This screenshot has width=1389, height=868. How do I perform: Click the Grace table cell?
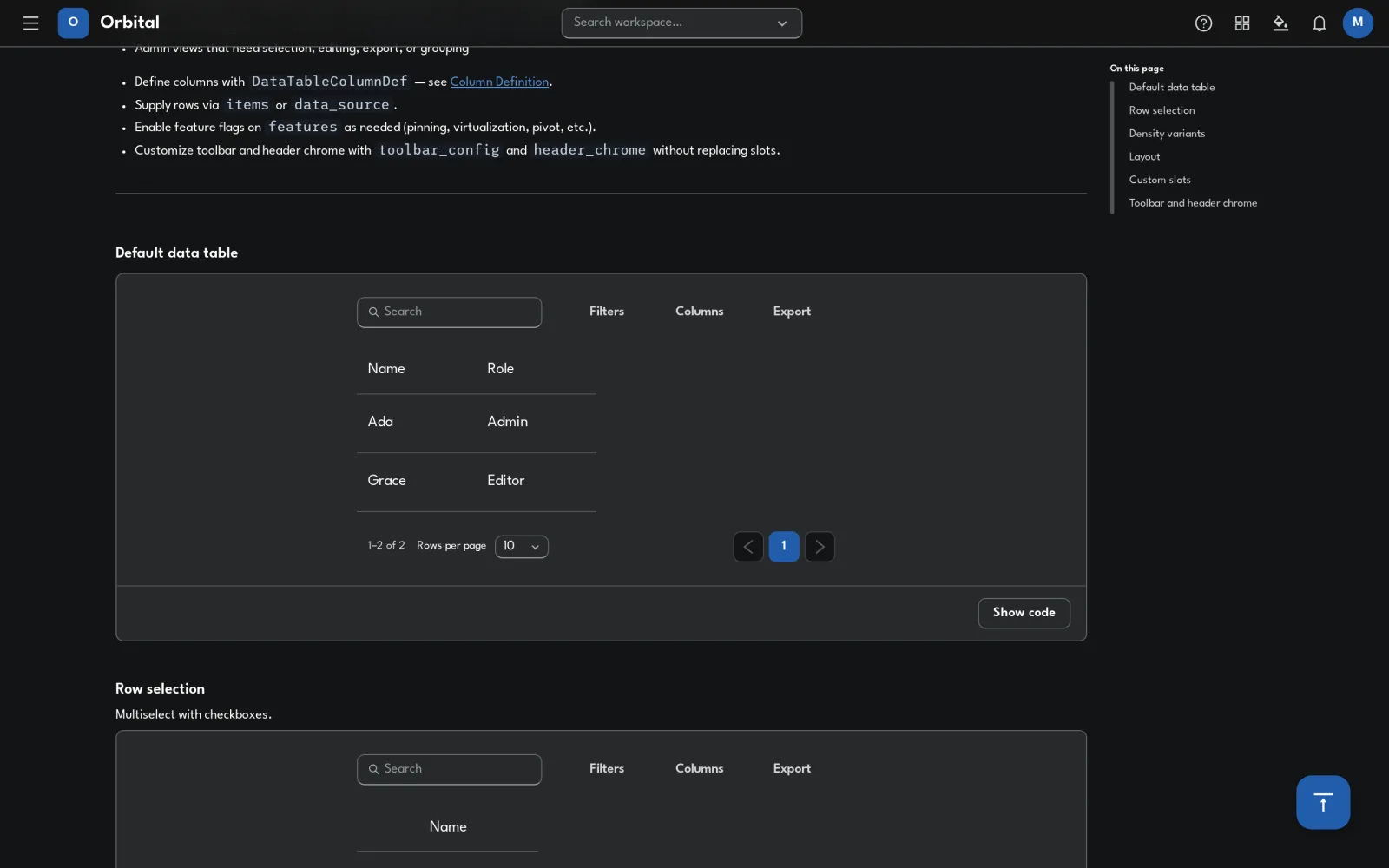(x=386, y=481)
